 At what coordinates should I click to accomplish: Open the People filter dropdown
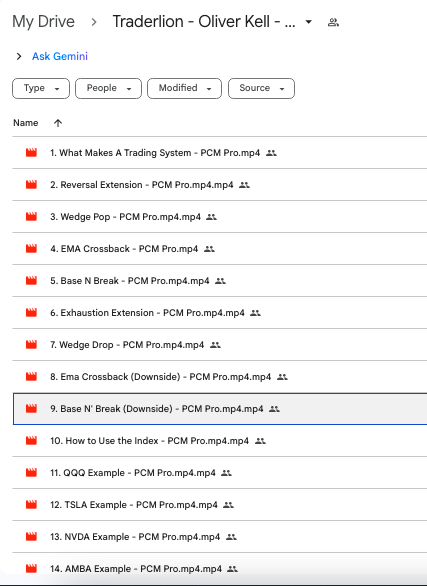tap(108, 88)
